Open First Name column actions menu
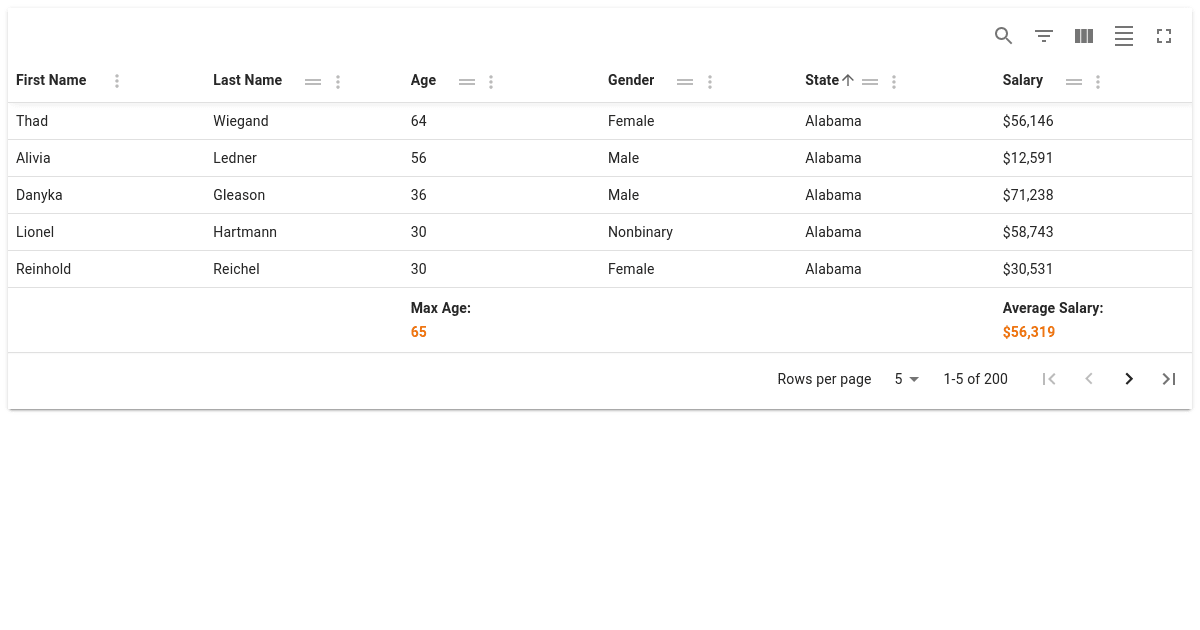1200x630 pixels. [117, 81]
